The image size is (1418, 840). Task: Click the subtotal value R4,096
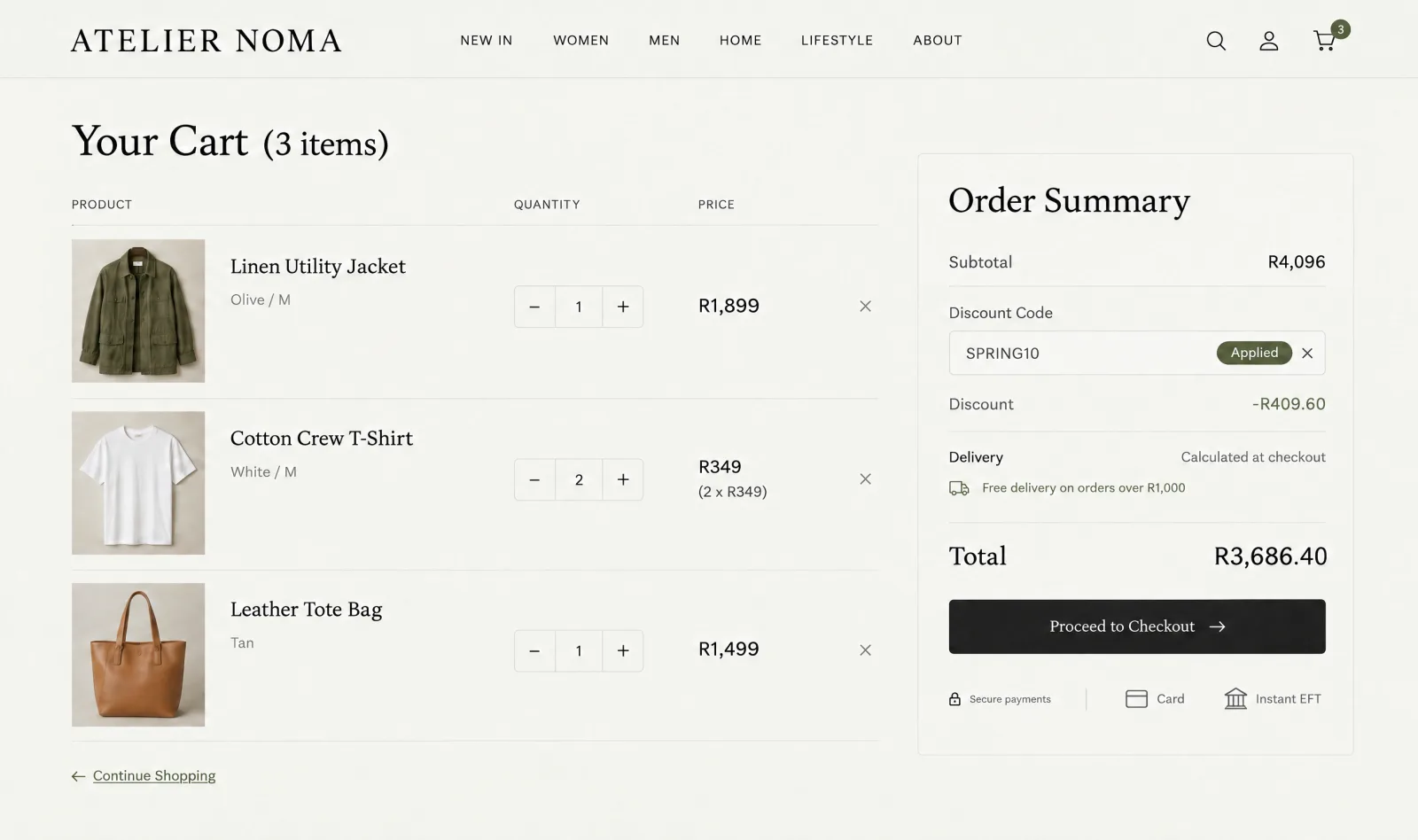tap(1297, 262)
